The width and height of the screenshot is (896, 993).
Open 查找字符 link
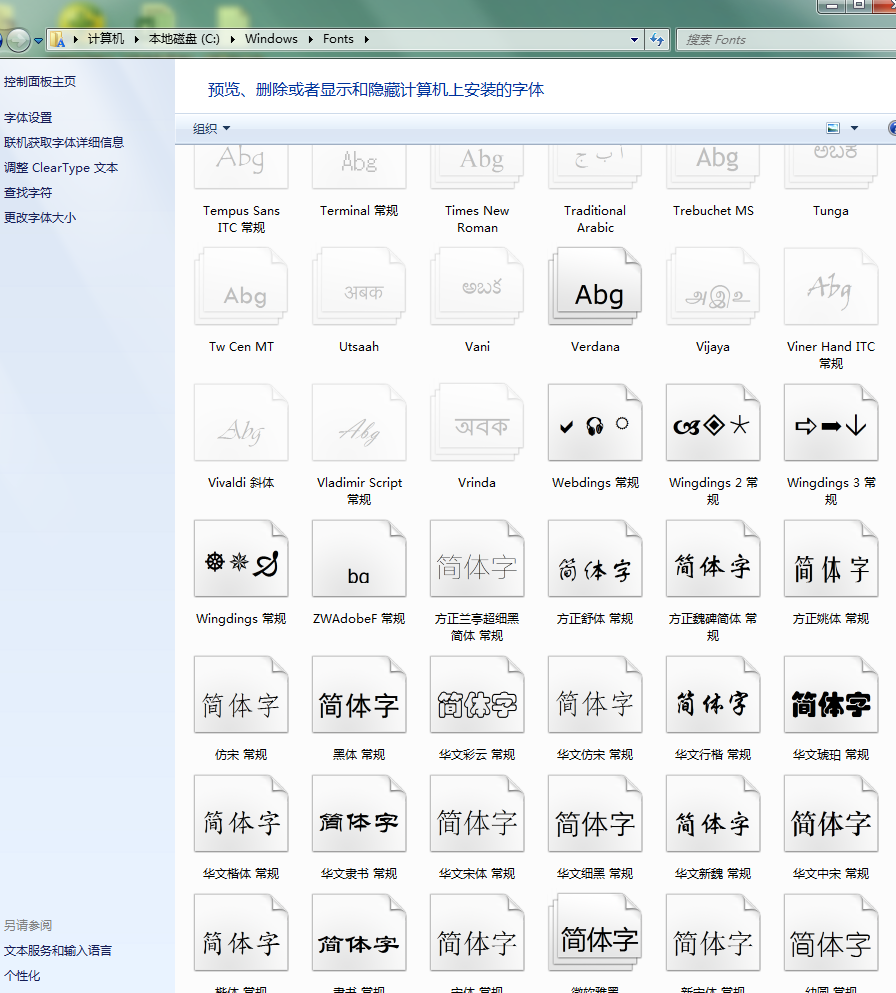pyautogui.click(x=28, y=193)
